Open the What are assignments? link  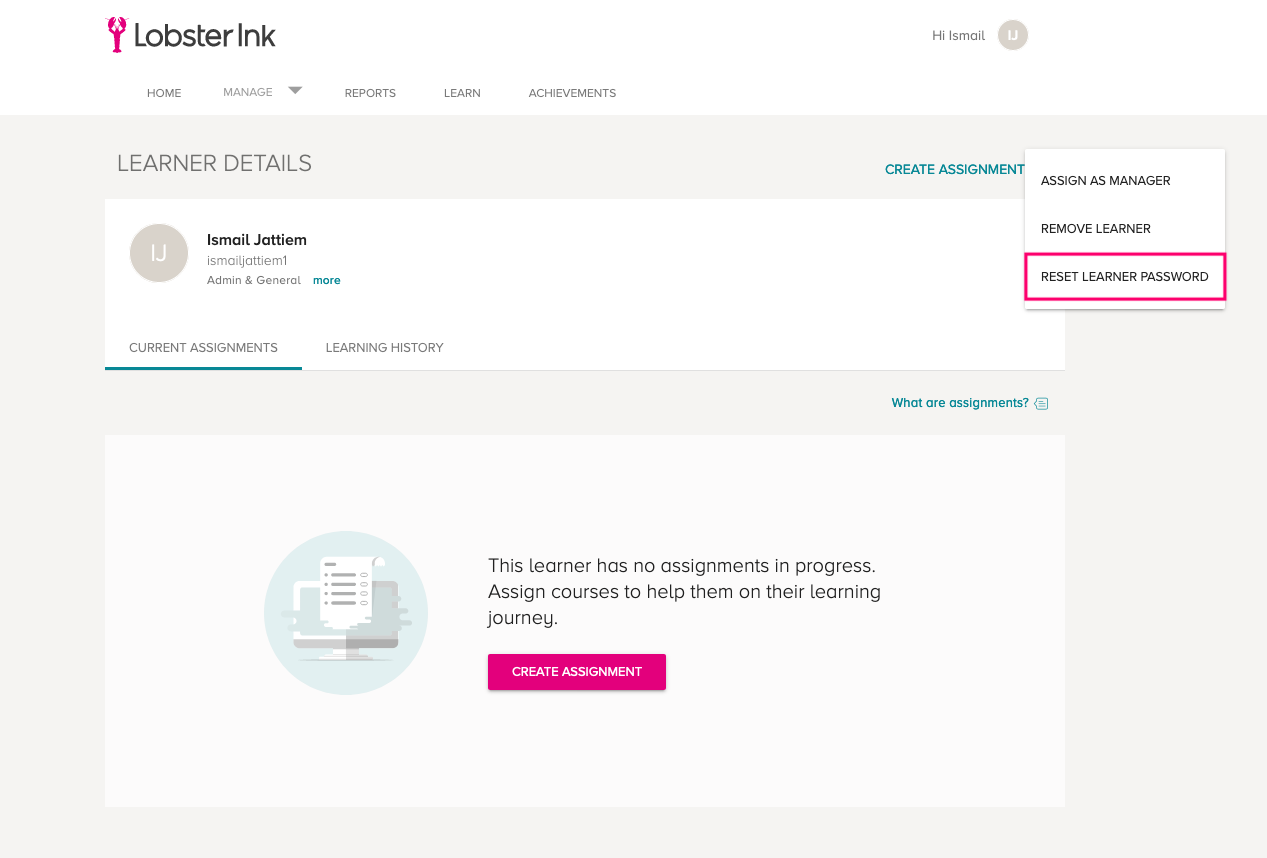coord(960,403)
